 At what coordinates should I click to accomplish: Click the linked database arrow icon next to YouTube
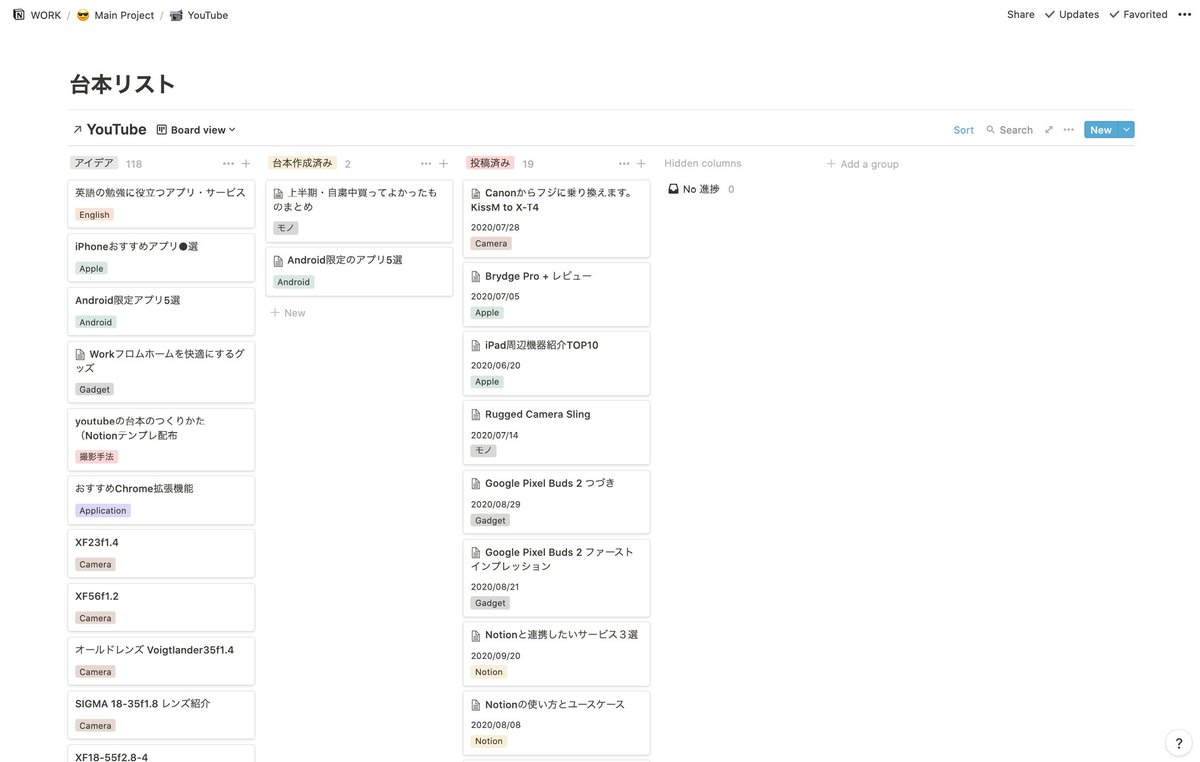77,130
